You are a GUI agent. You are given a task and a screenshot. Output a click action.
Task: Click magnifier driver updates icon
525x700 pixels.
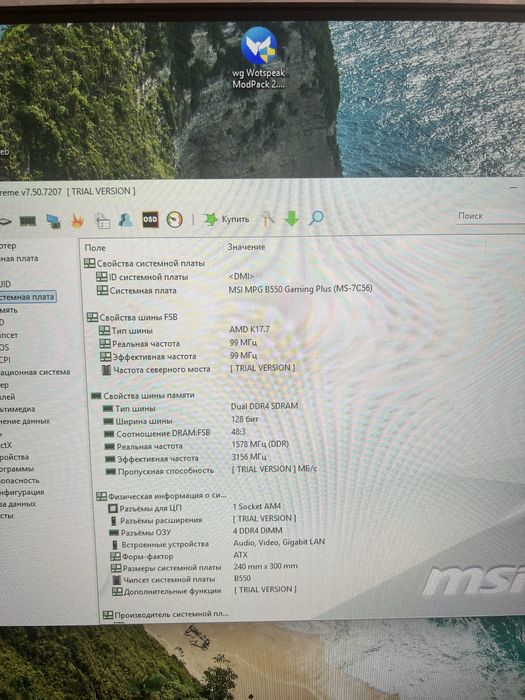tap(317, 218)
